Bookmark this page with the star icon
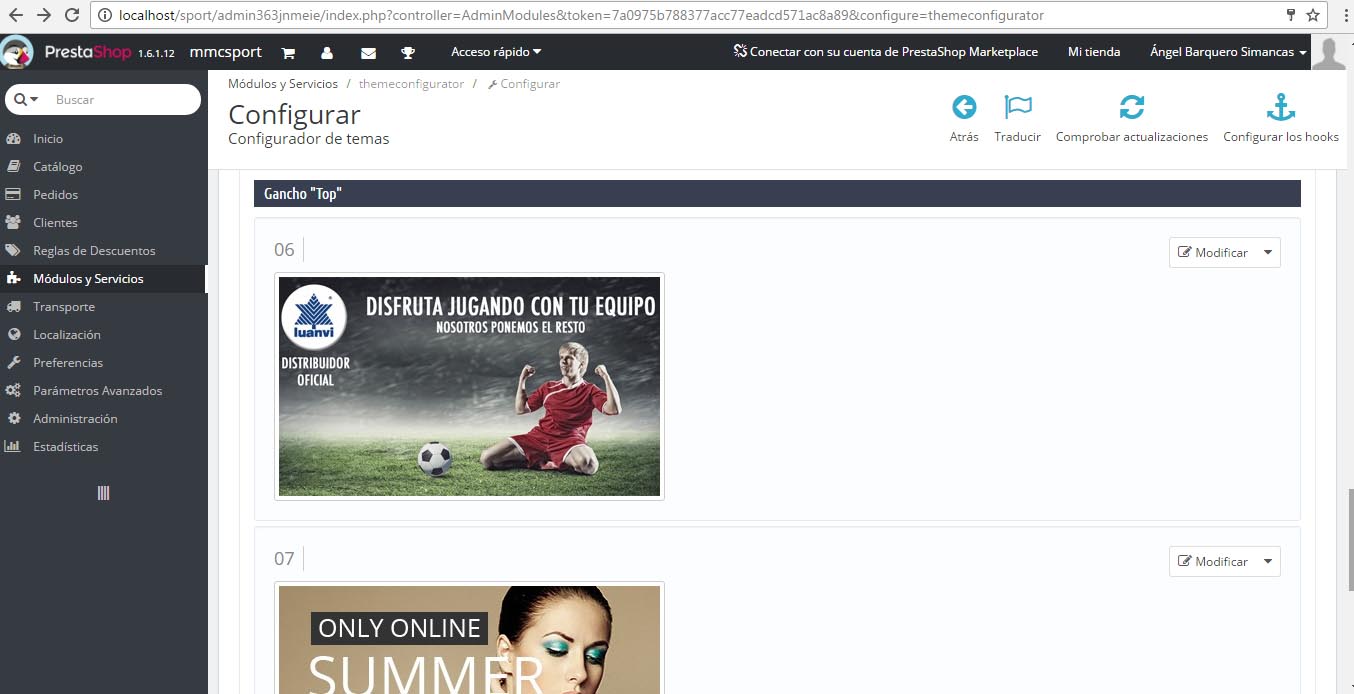 pyautogui.click(x=1313, y=15)
